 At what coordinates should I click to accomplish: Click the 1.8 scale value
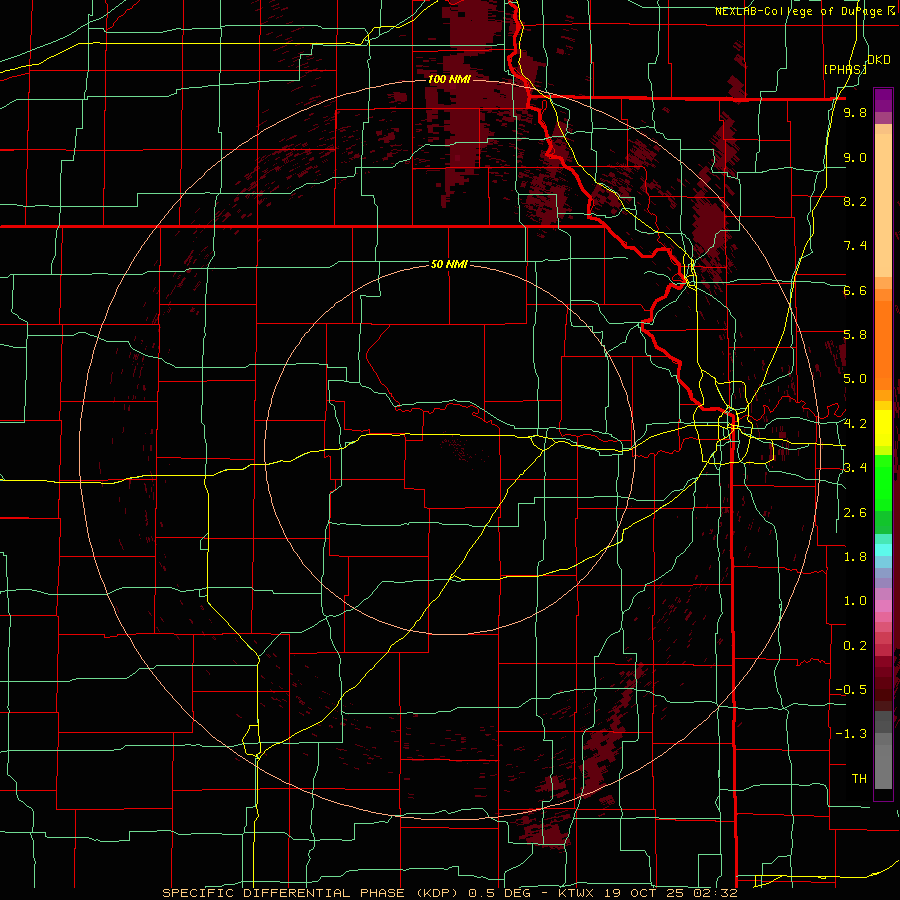[x=855, y=557]
